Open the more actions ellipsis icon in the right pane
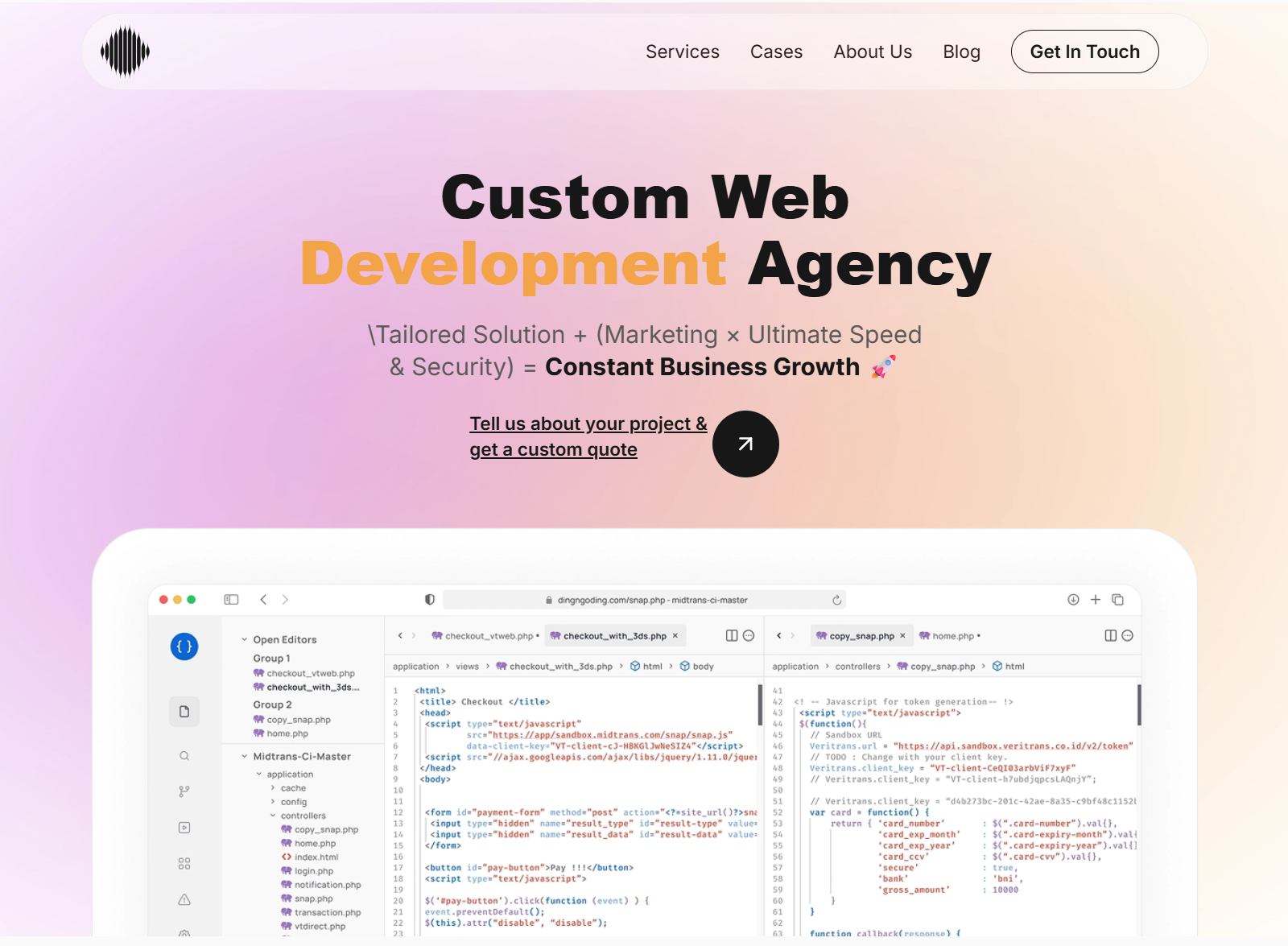Screen dimensions: 1288x946 (x=1126, y=635)
